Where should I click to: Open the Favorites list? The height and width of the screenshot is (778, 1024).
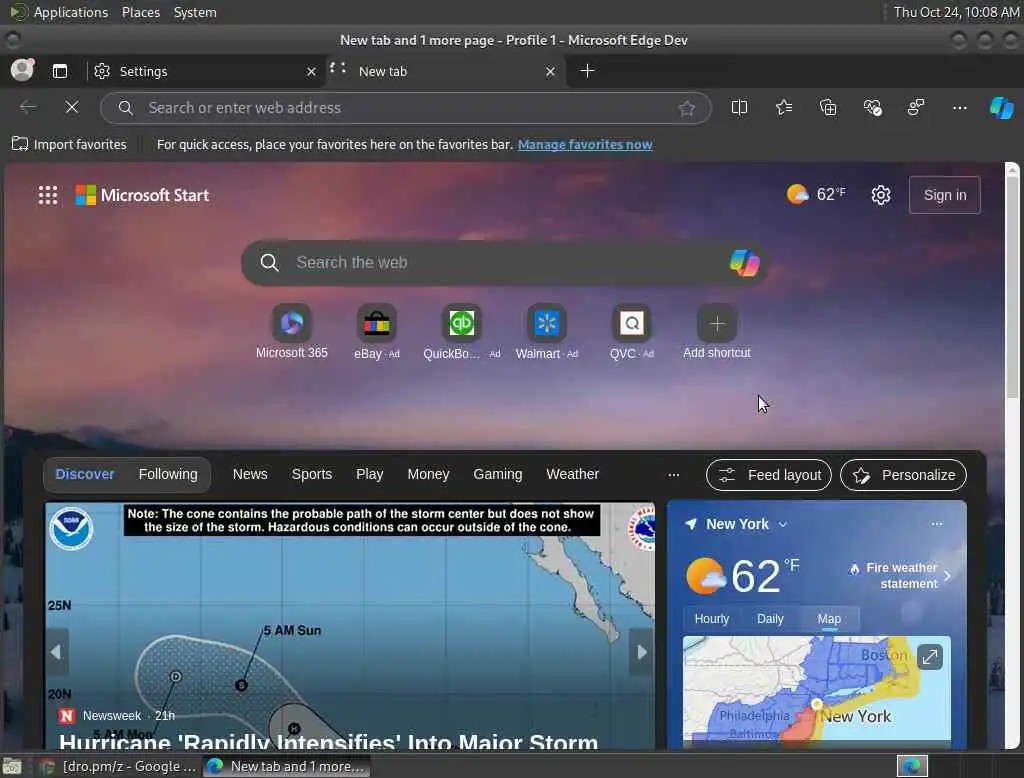click(x=784, y=107)
